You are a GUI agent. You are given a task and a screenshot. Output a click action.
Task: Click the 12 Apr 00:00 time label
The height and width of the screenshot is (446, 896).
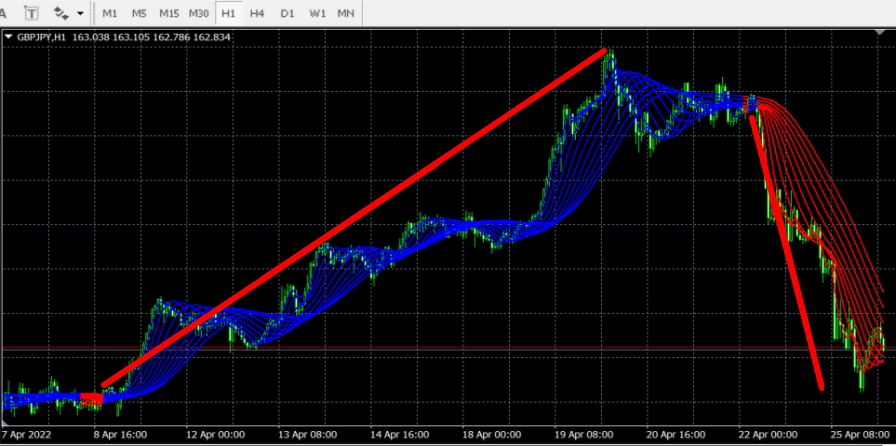[214, 435]
